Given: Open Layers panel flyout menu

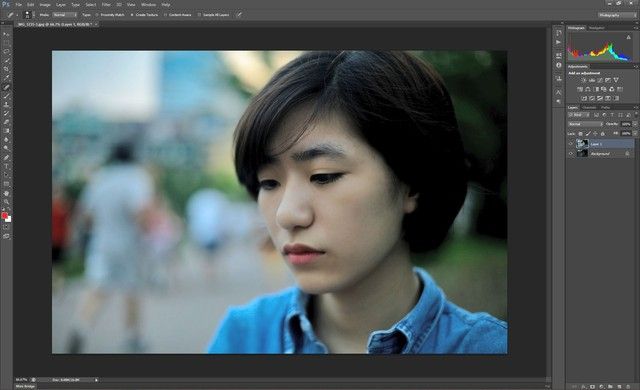Looking at the screenshot, I should pyautogui.click(x=636, y=108).
